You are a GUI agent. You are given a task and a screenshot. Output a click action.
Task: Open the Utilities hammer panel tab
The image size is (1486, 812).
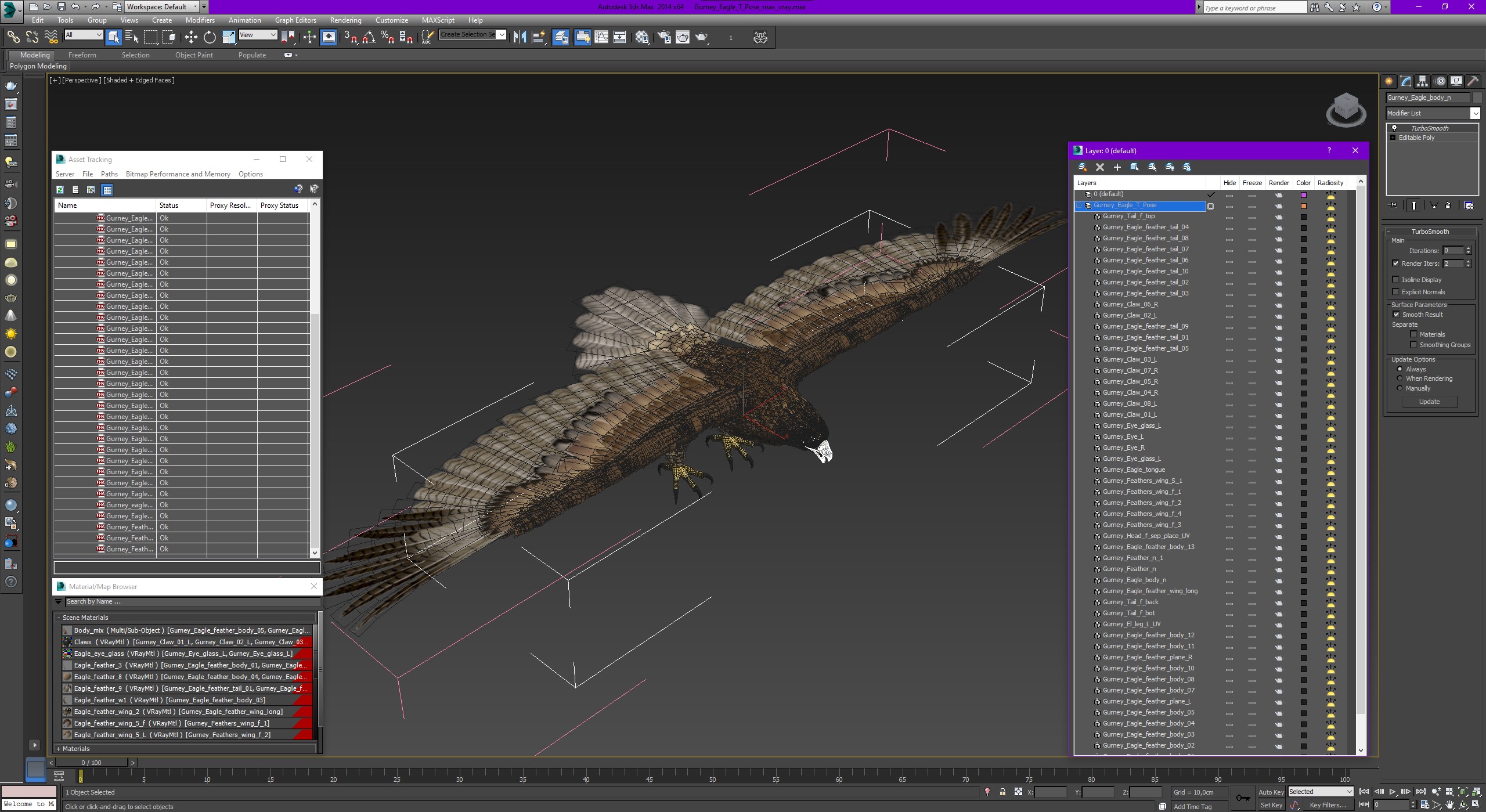(x=1473, y=81)
